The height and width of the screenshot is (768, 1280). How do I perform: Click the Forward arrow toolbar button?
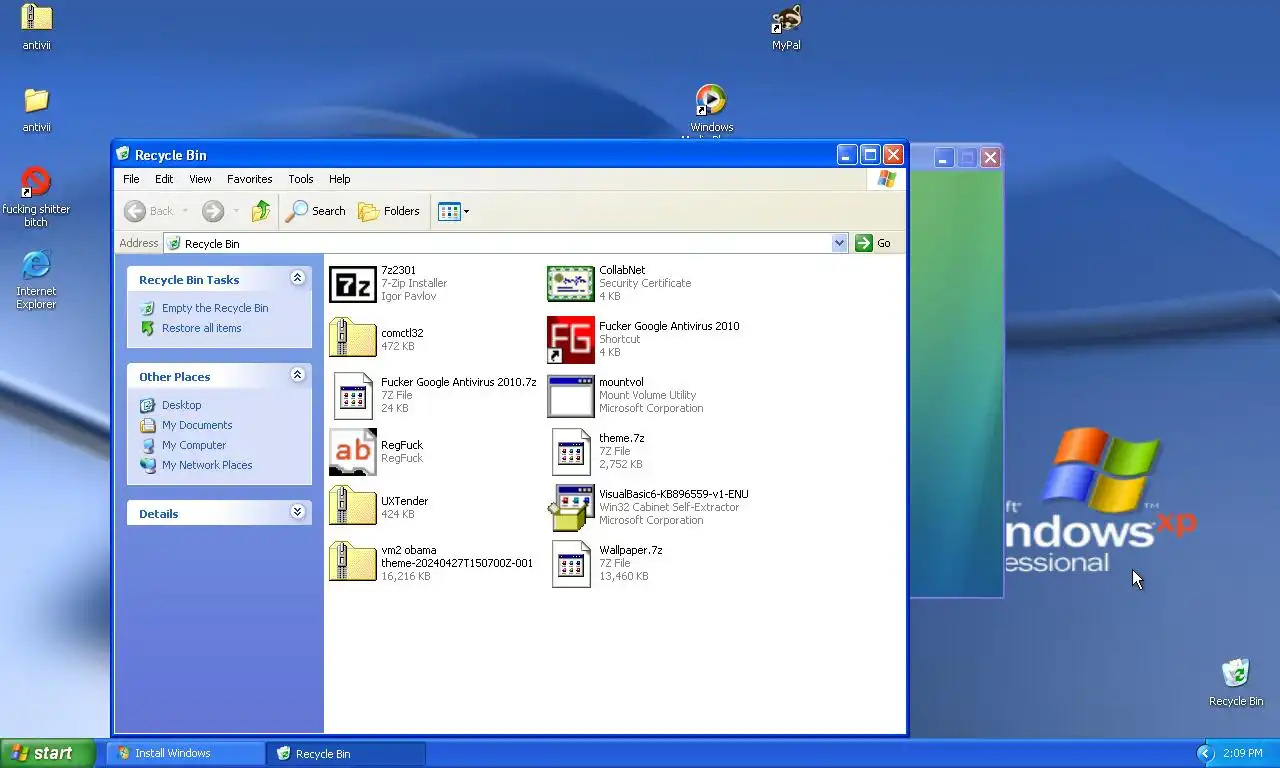[212, 211]
